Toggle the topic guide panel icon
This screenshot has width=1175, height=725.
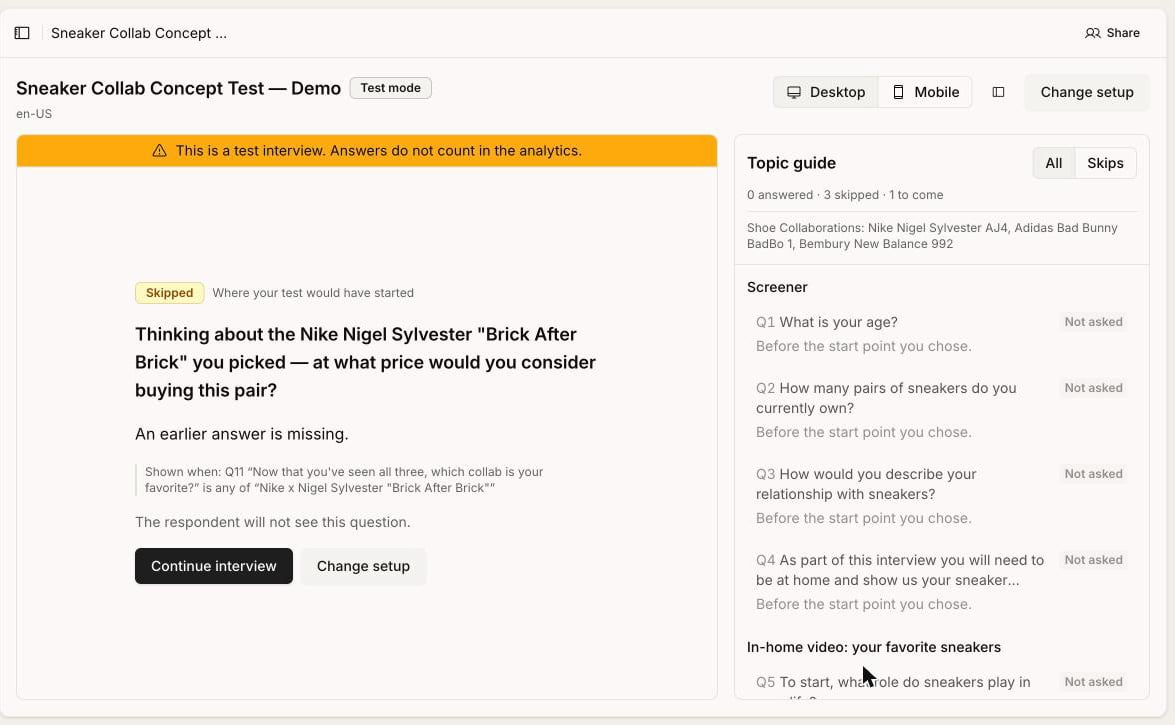tap(998, 92)
